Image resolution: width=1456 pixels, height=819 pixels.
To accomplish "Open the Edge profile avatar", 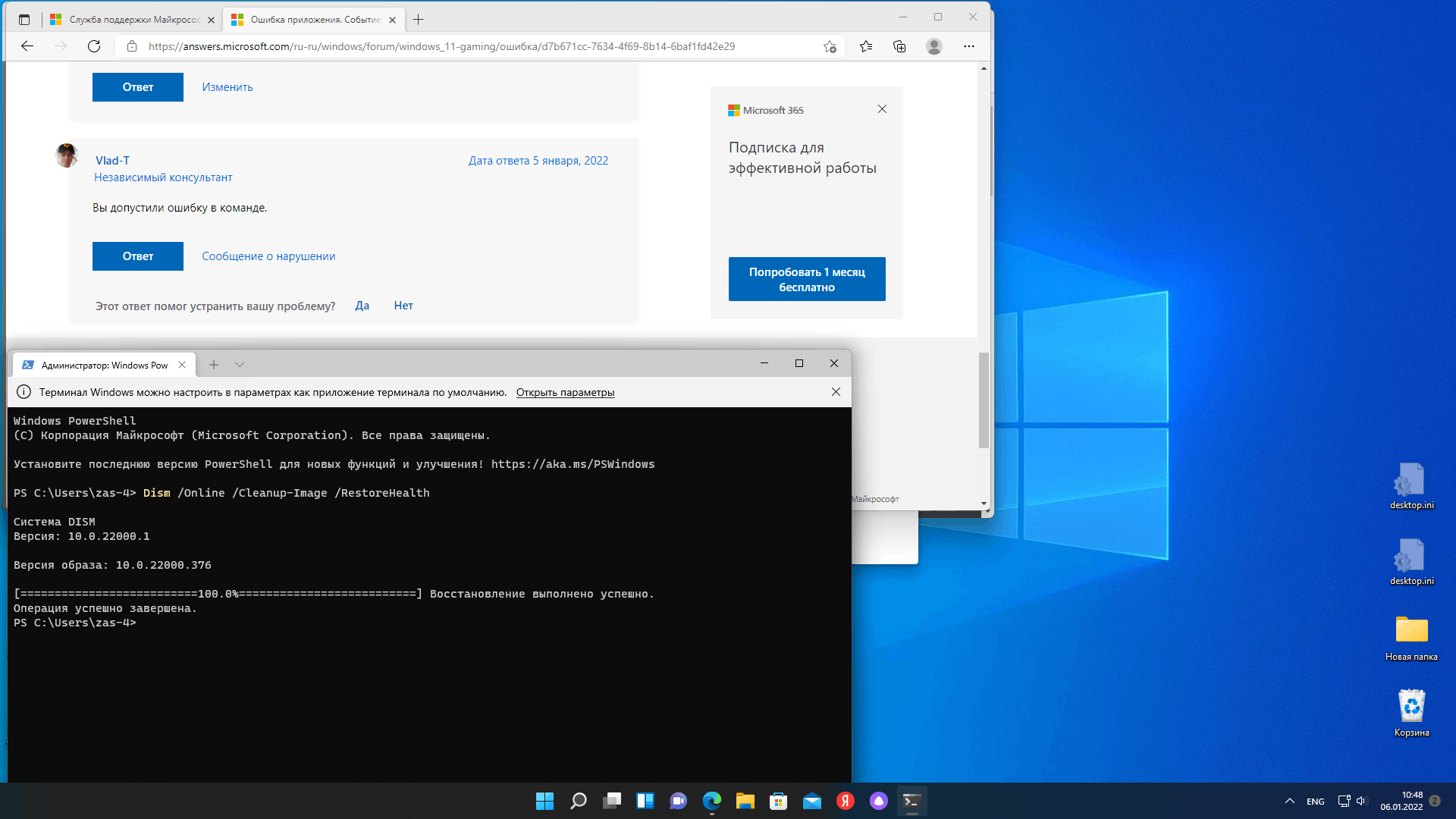I will 934,46.
